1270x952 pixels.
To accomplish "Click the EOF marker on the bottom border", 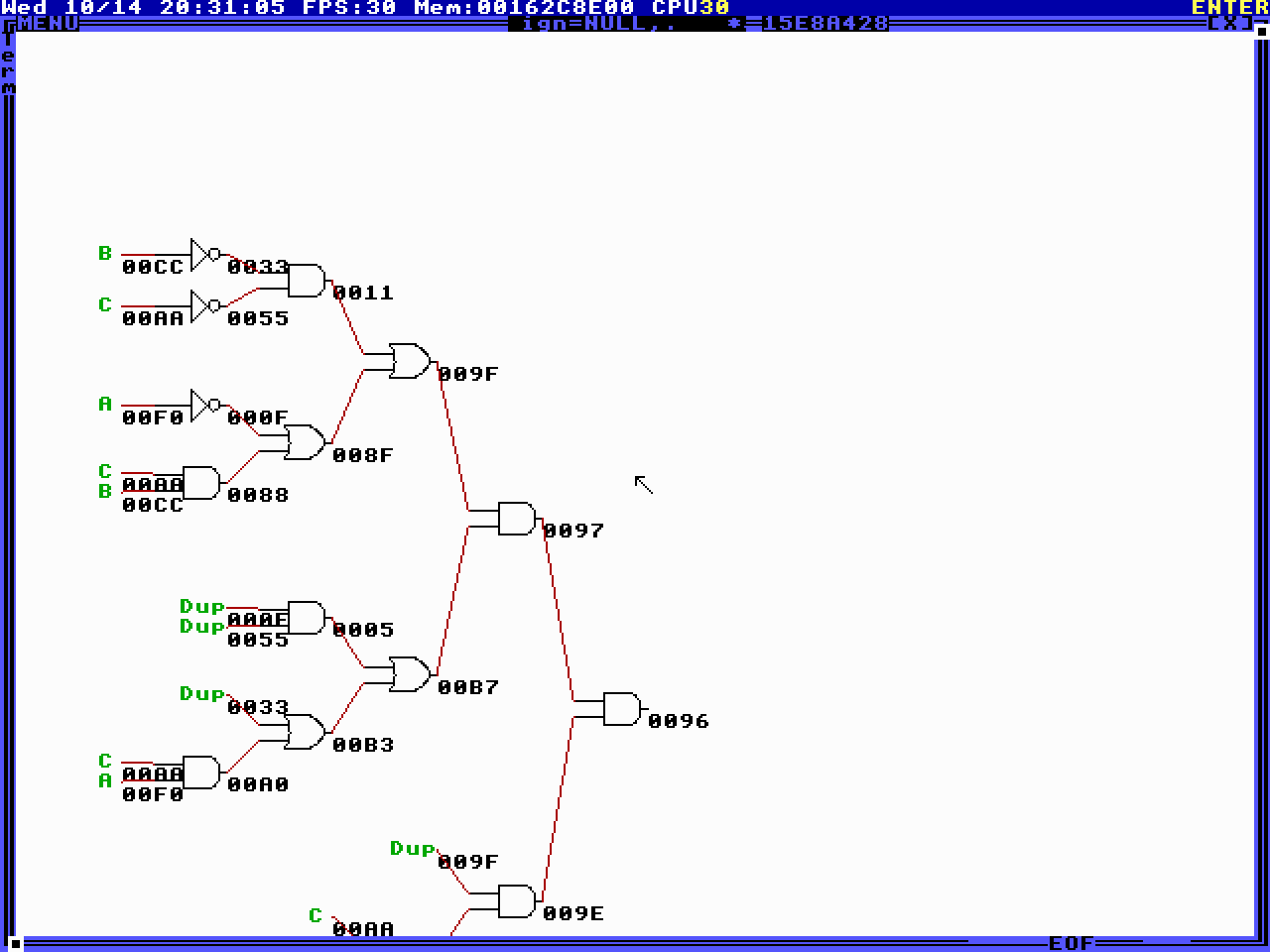I will (x=1072, y=943).
